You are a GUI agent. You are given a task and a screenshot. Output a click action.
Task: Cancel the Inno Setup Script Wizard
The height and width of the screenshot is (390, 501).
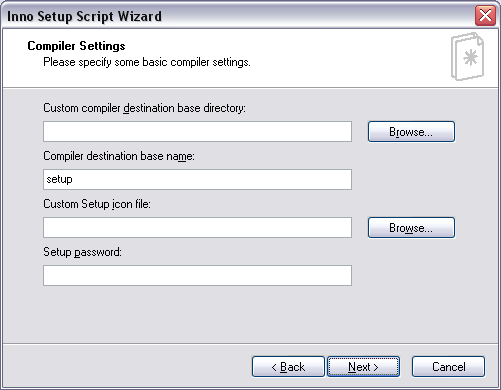pos(448,367)
